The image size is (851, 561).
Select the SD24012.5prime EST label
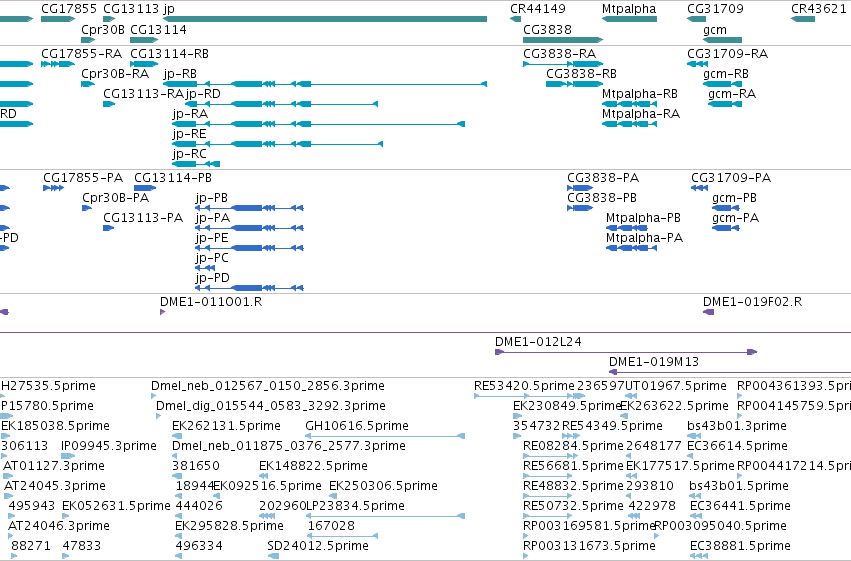(318, 546)
